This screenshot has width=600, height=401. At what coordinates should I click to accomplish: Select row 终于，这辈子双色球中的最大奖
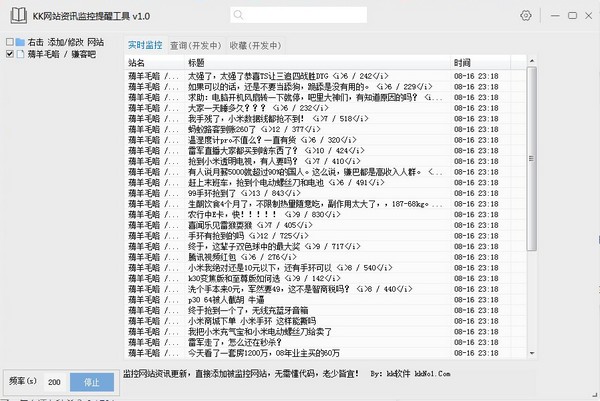coord(325,246)
